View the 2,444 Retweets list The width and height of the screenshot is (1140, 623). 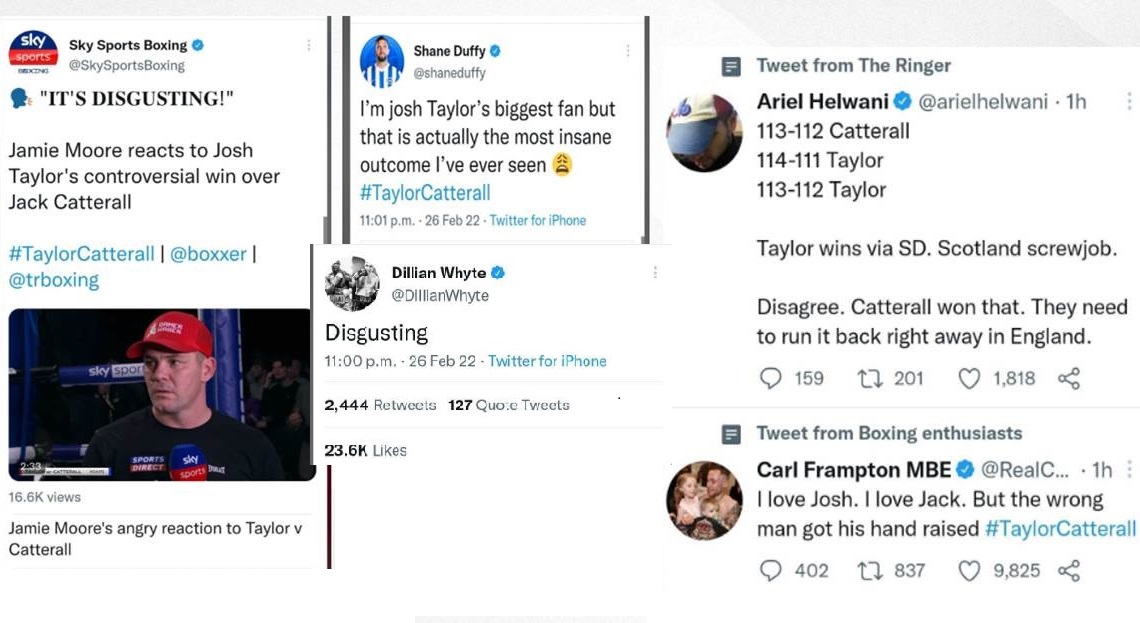[x=381, y=405]
